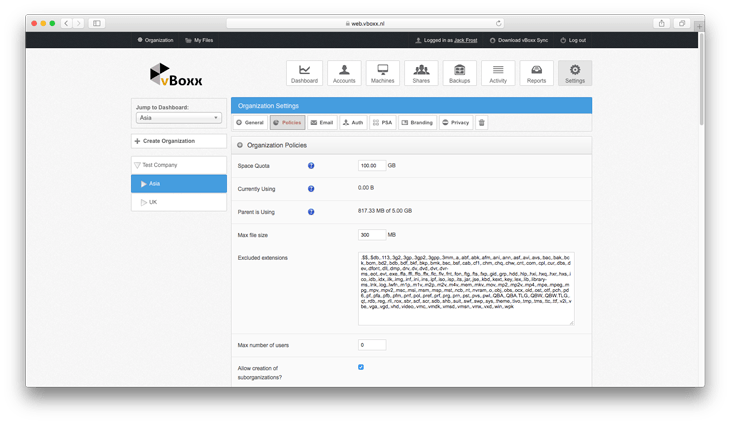Open the Jump to Dashboard dropdown

pos(178,117)
